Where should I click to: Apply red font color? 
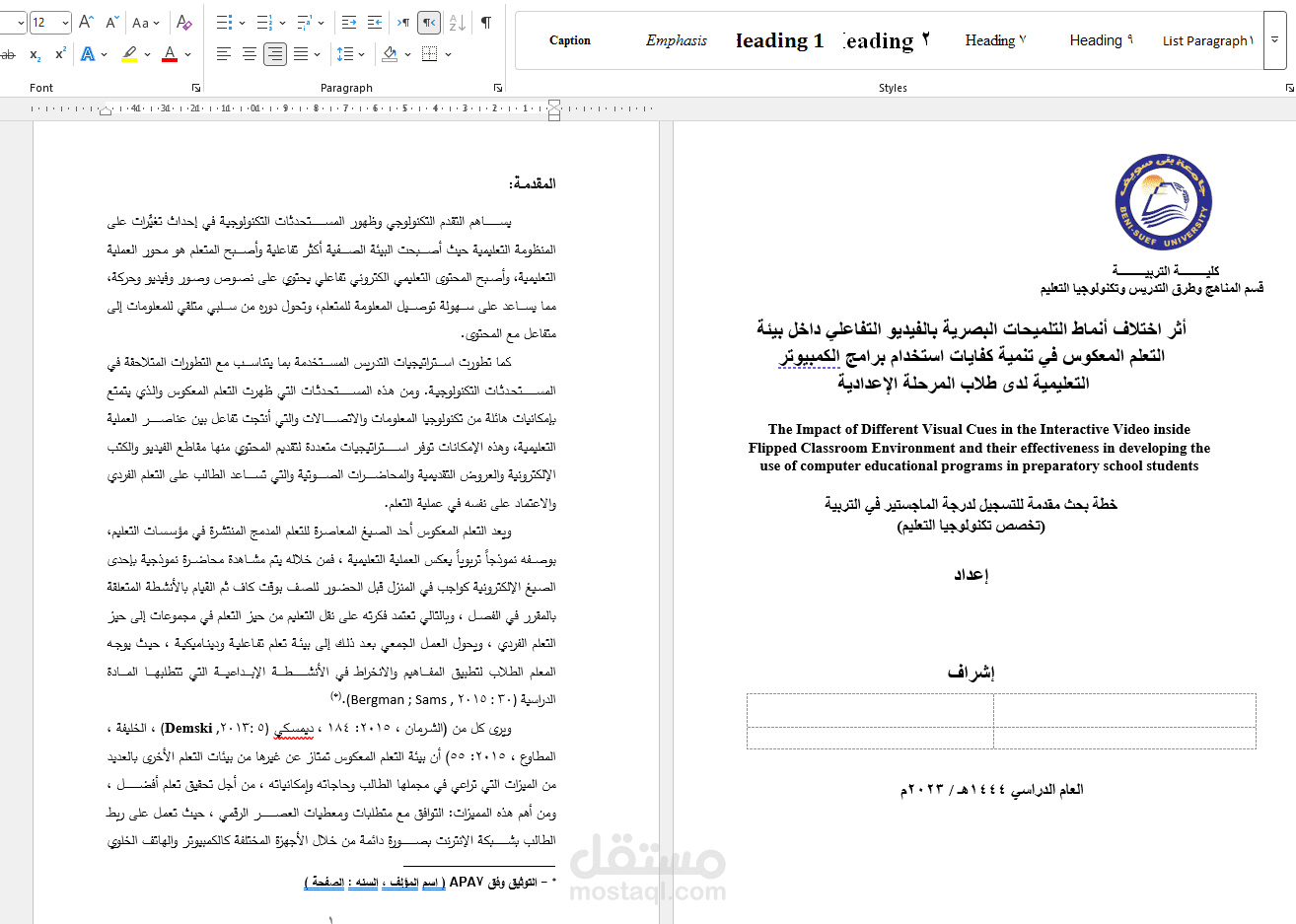[x=170, y=54]
